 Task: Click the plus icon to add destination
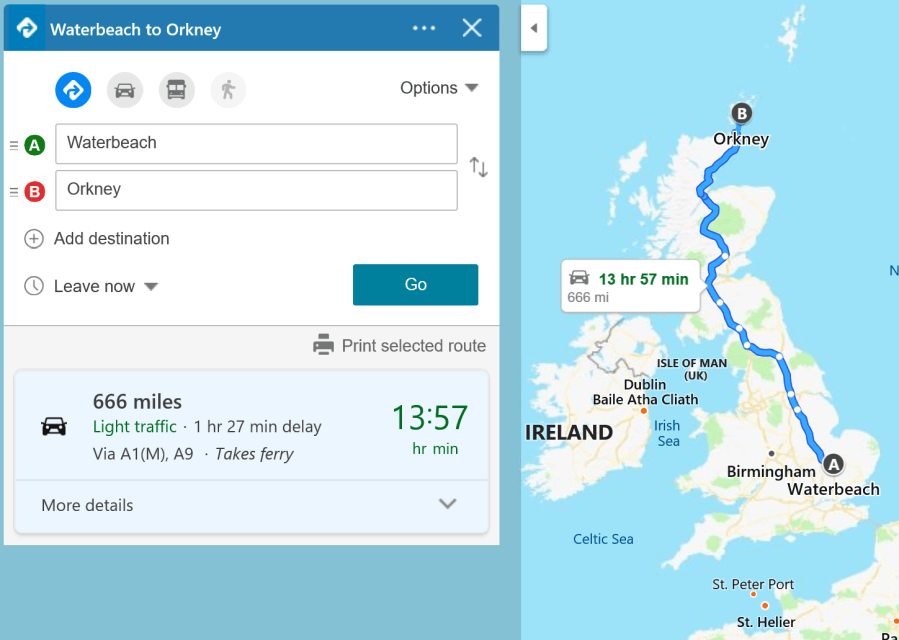point(34,239)
